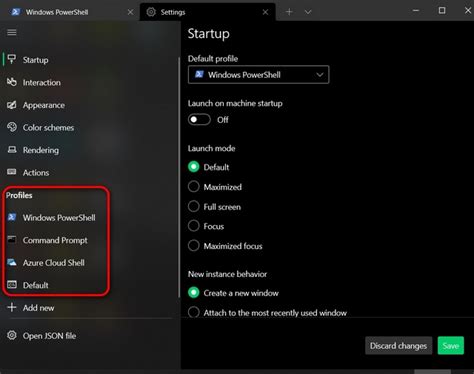Click the Settings tab gear icon
This screenshot has height=374, width=474.
pyautogui.click(x=151, y=12)
